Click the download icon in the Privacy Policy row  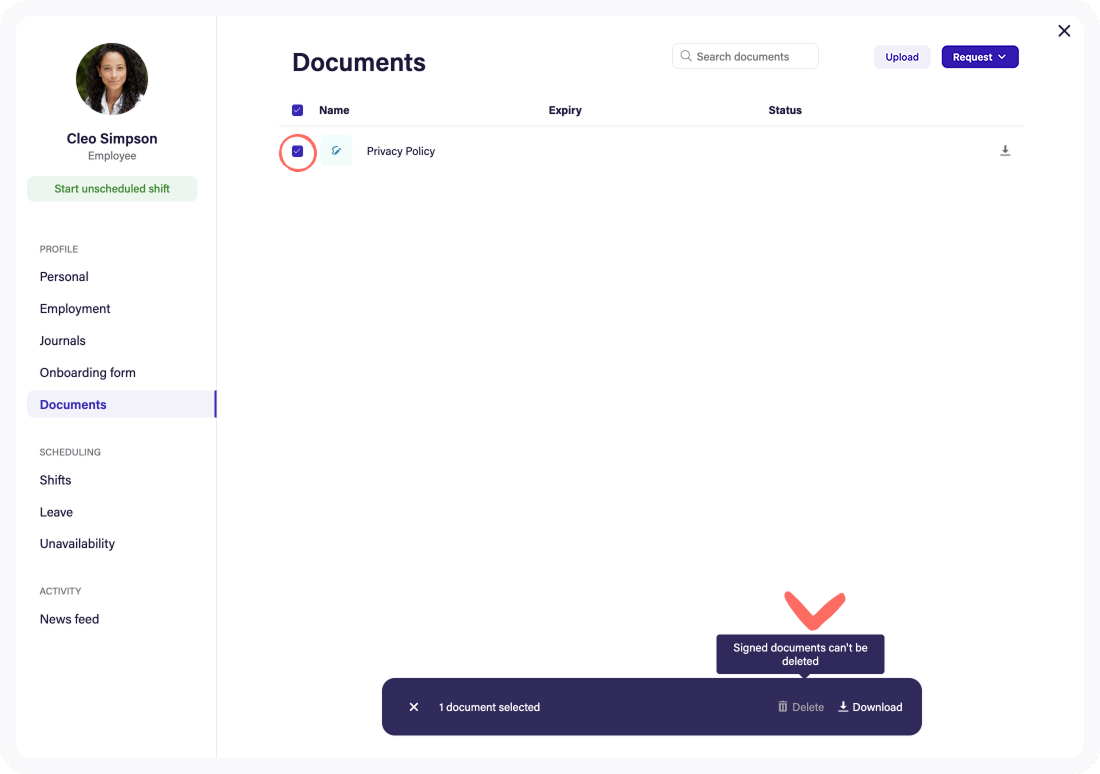pos(1005,150)
